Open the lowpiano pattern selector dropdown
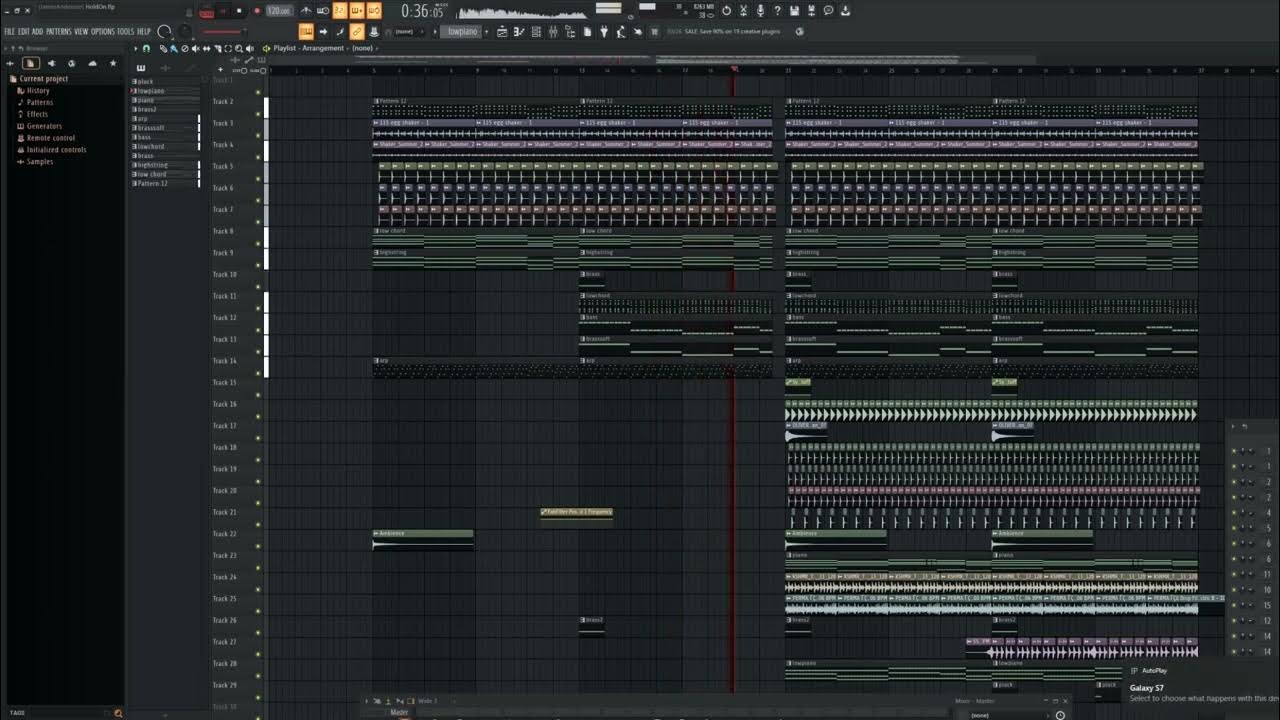This screenshot has height=720, width=1280. click(x=463, y=31)
